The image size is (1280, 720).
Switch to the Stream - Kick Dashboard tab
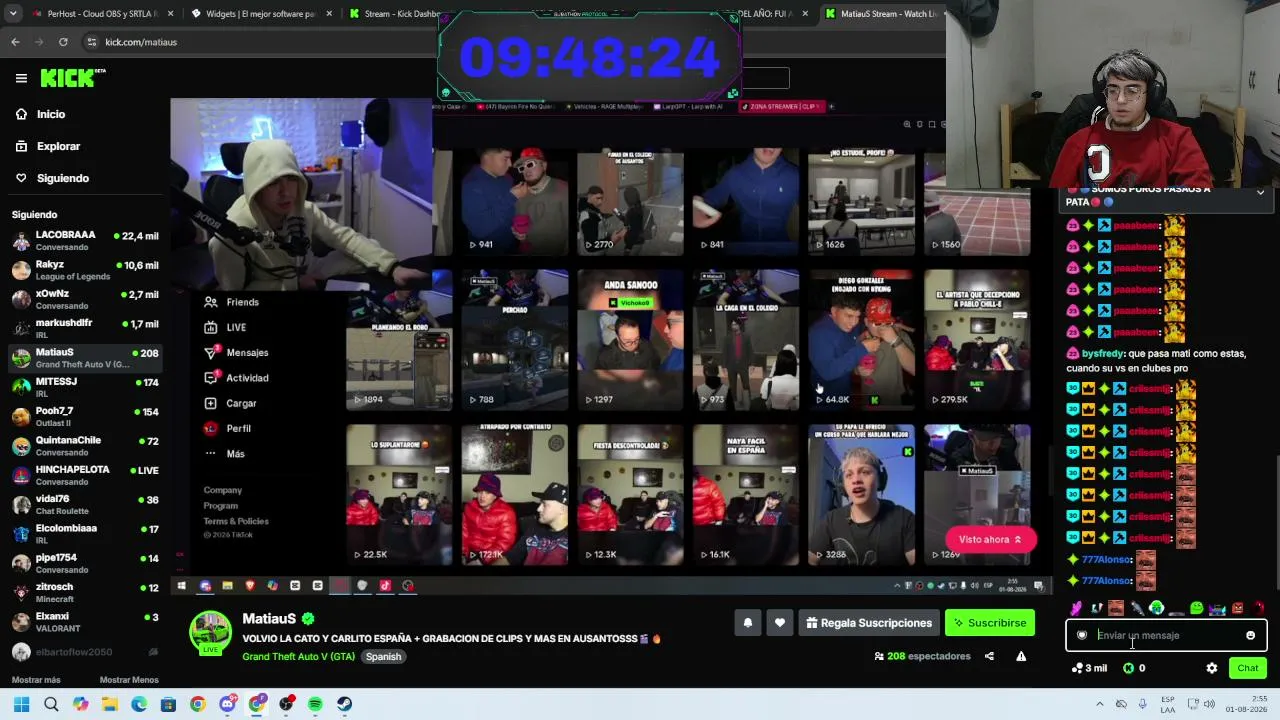click(x=392, y=14)
